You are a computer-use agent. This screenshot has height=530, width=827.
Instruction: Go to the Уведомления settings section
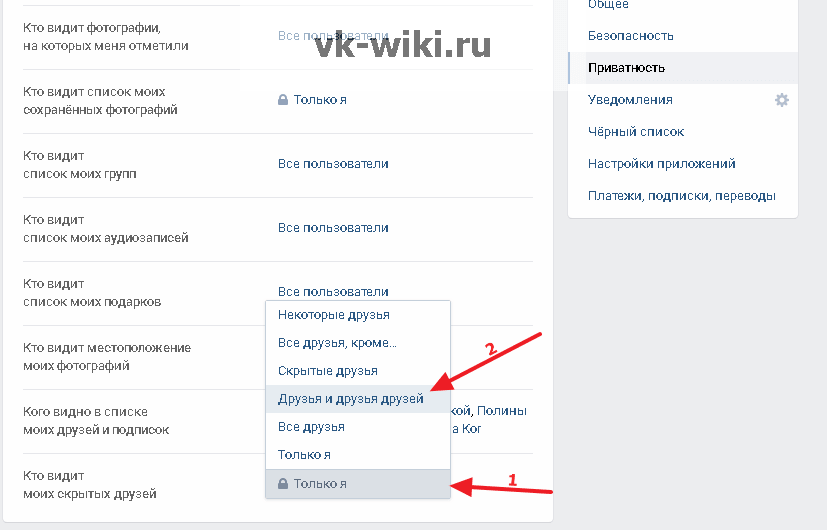point(630,100)
